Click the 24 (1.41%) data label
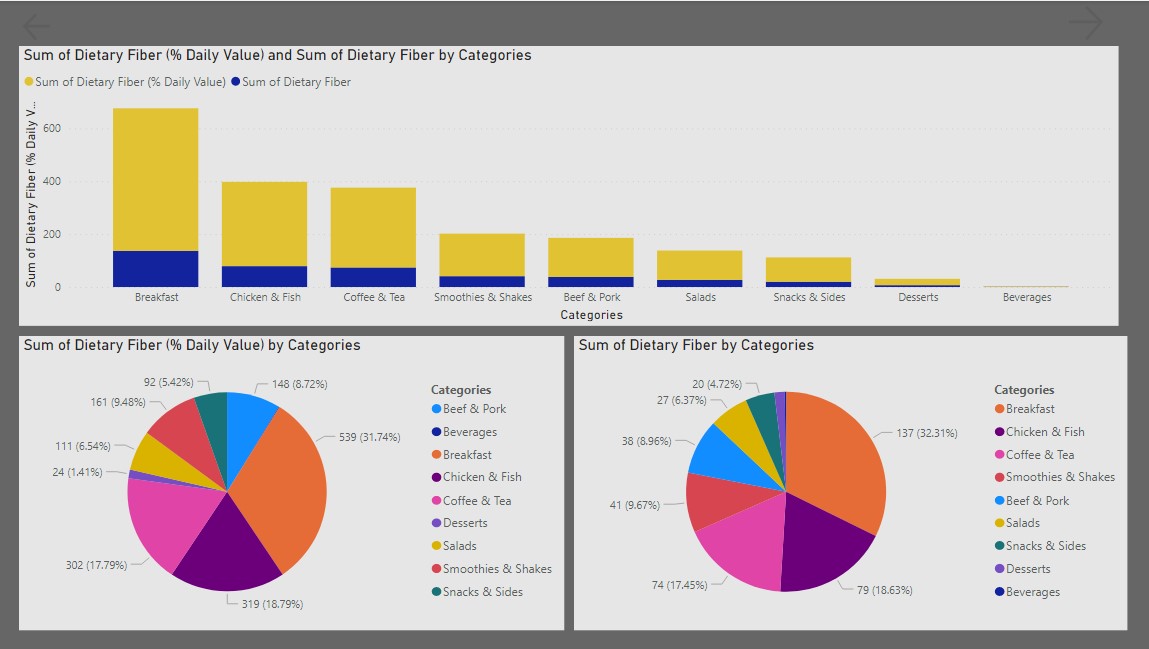Image resolution: width=1149 pixels, height=649 pixels. click(77, 472)
